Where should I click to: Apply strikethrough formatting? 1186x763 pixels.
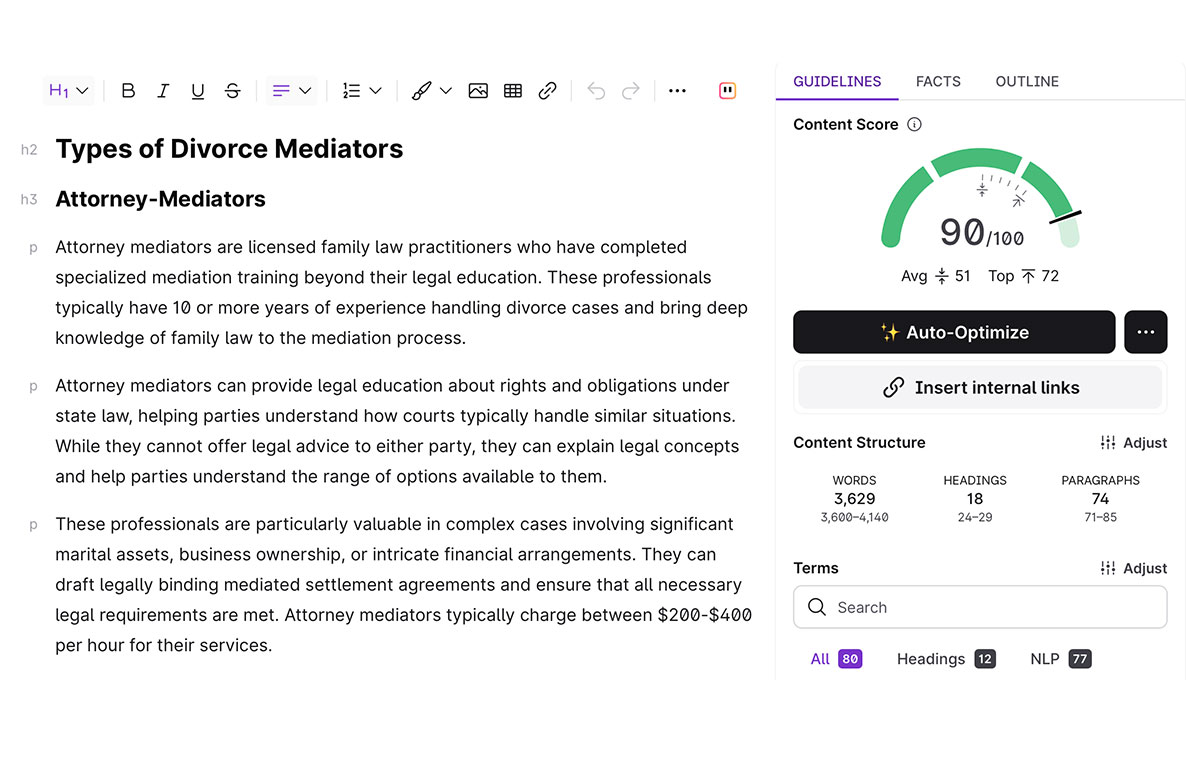[x=232, y=91]
